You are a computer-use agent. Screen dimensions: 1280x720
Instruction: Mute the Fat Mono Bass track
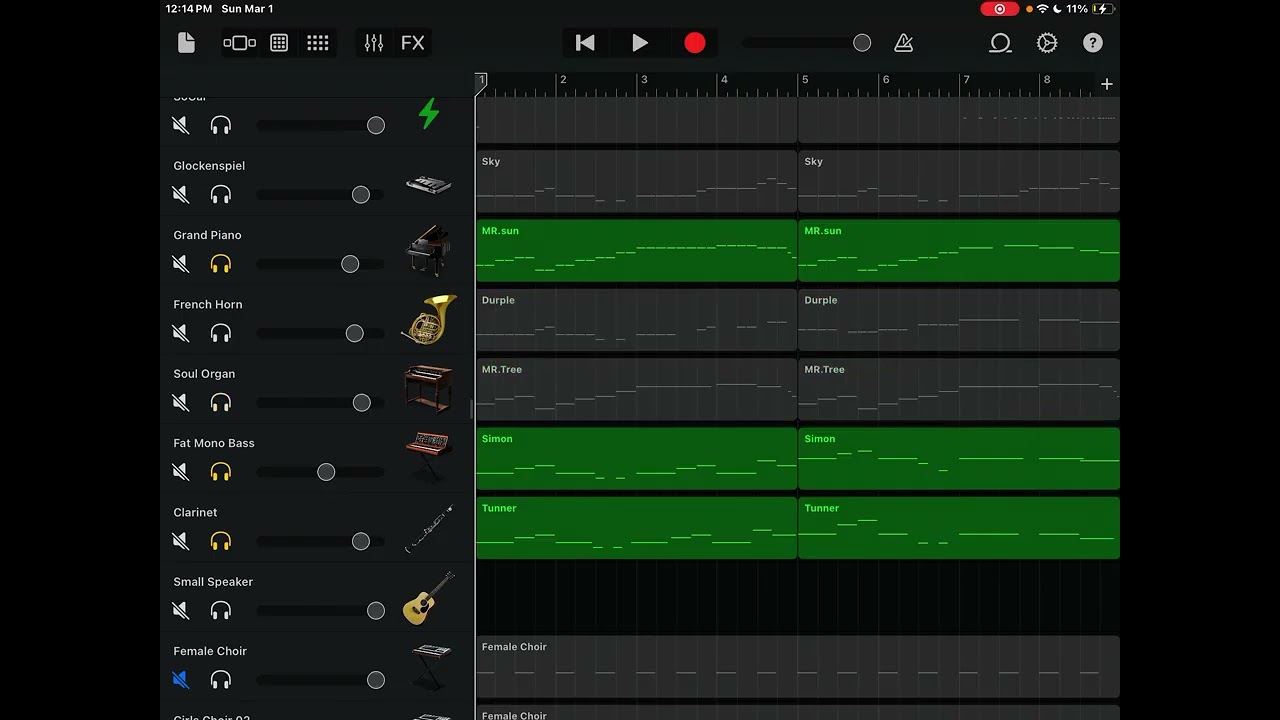181,472
